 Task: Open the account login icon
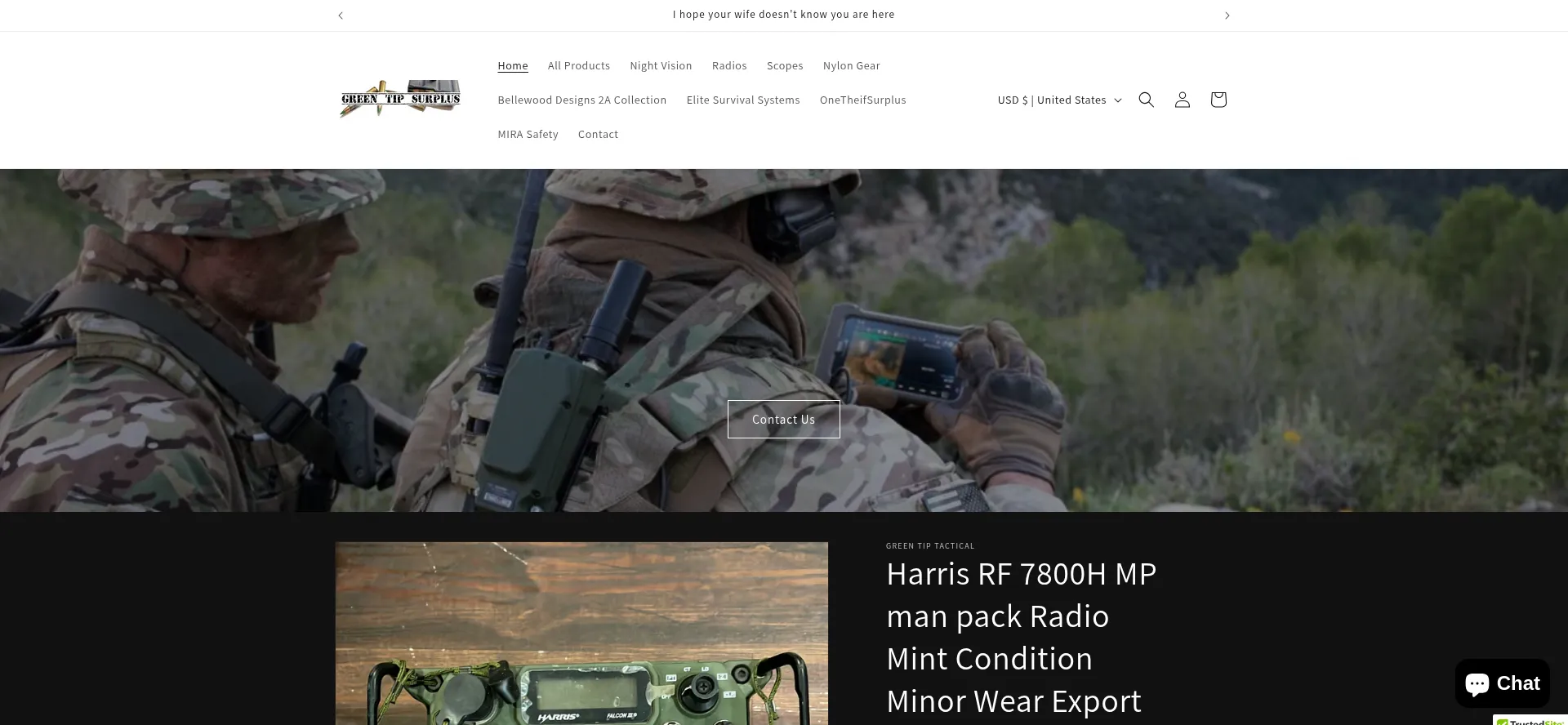pyautogui.click(x=1182, y=100)
